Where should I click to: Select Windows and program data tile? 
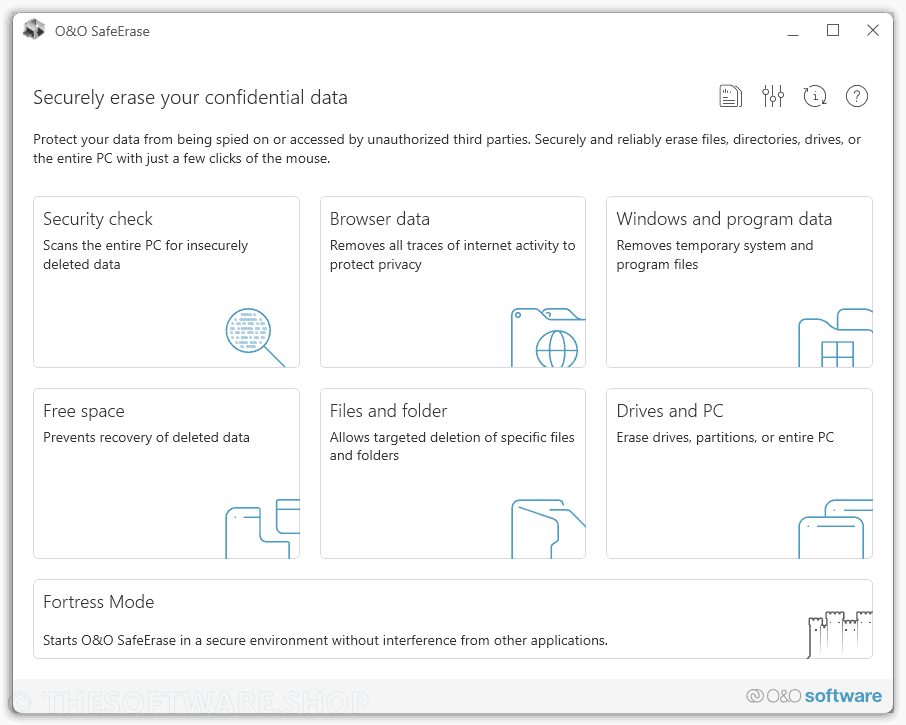click(x=739, y=282)
